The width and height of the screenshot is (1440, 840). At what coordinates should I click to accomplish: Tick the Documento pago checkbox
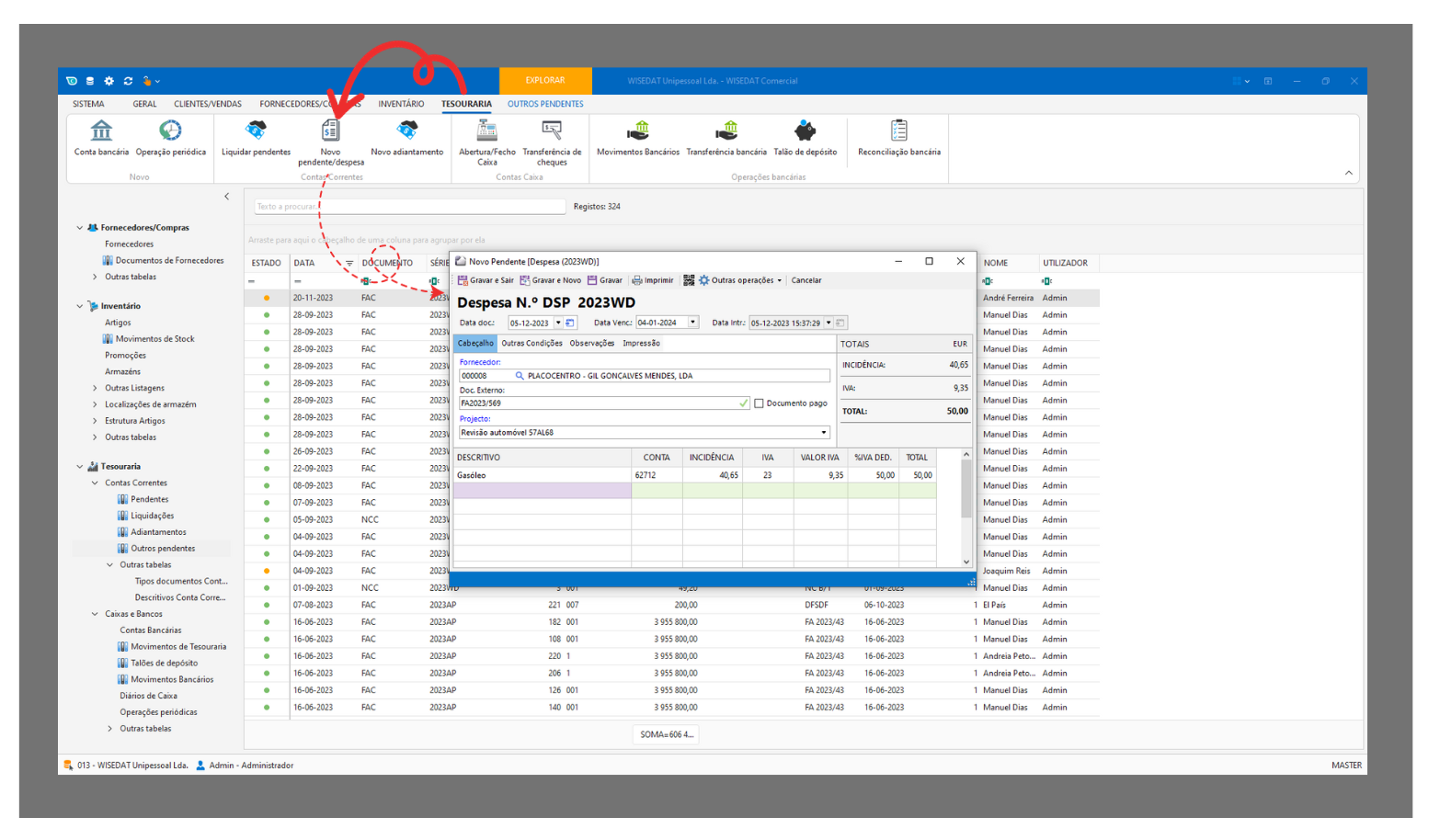pyautogui.click(x=759, y=403)
